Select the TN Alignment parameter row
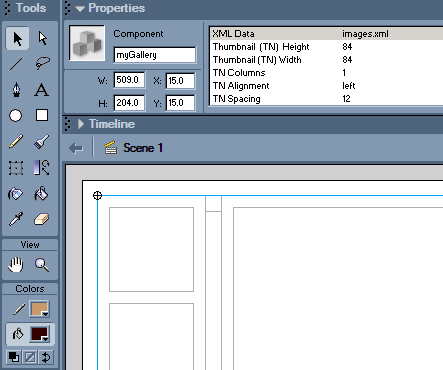The height and width of the screenshot is (370, 443). click(x=327, y=86)
